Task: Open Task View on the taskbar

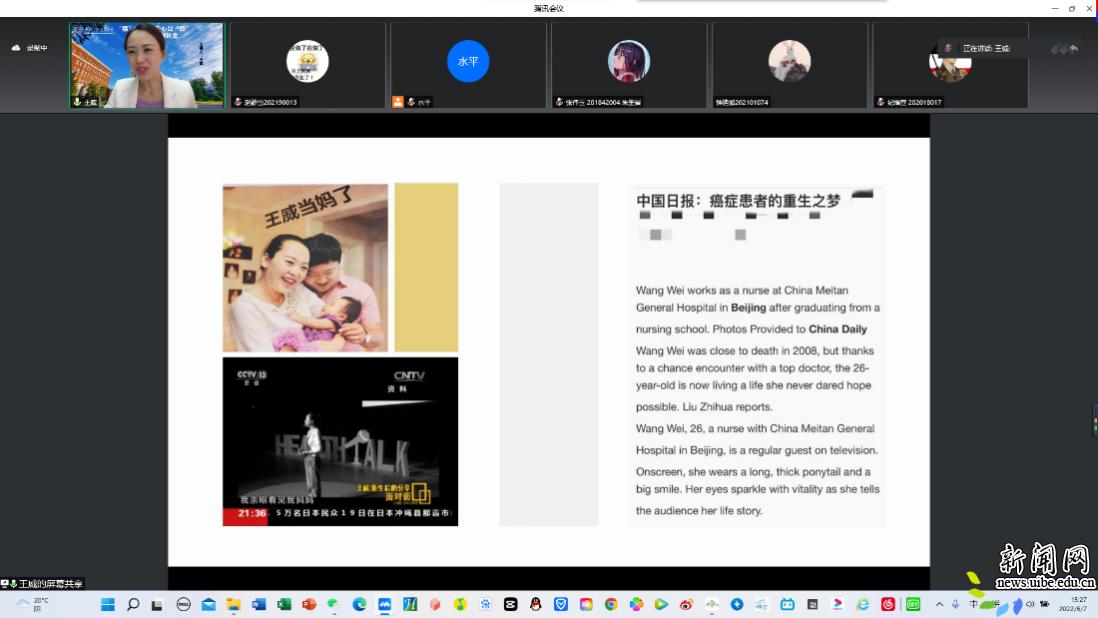Action: pos(157,605)
